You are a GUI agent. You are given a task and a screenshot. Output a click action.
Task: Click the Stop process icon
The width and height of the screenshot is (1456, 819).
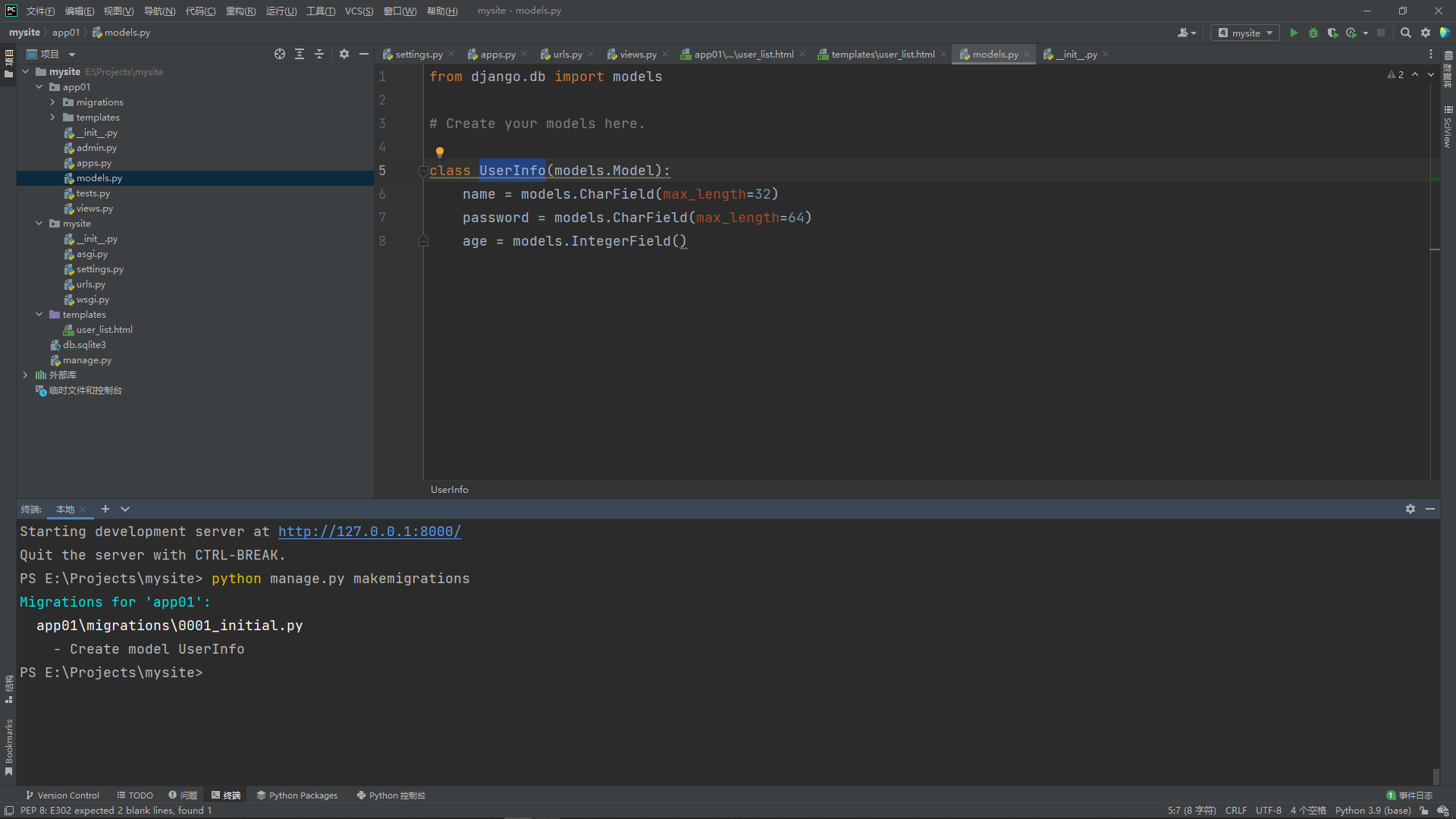pyautogui.click(x=1381, y=33)
